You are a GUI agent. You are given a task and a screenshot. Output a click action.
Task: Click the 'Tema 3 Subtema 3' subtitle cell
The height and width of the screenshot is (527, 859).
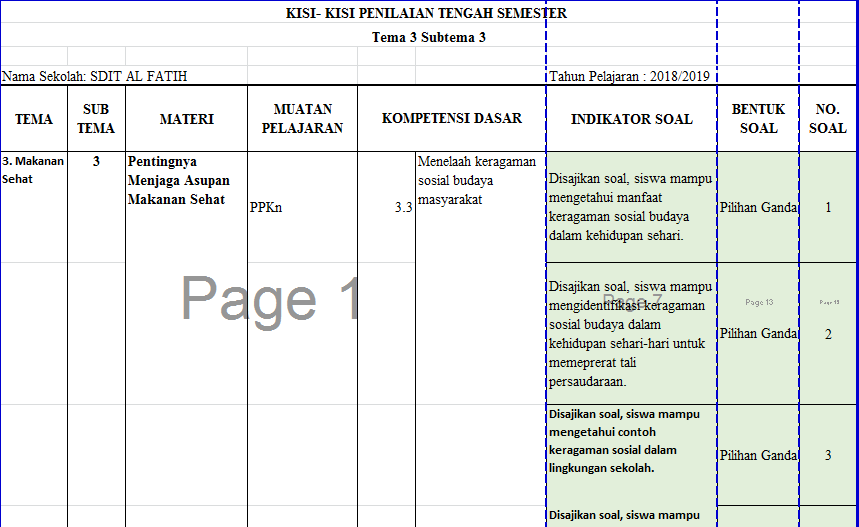[428, 37]
